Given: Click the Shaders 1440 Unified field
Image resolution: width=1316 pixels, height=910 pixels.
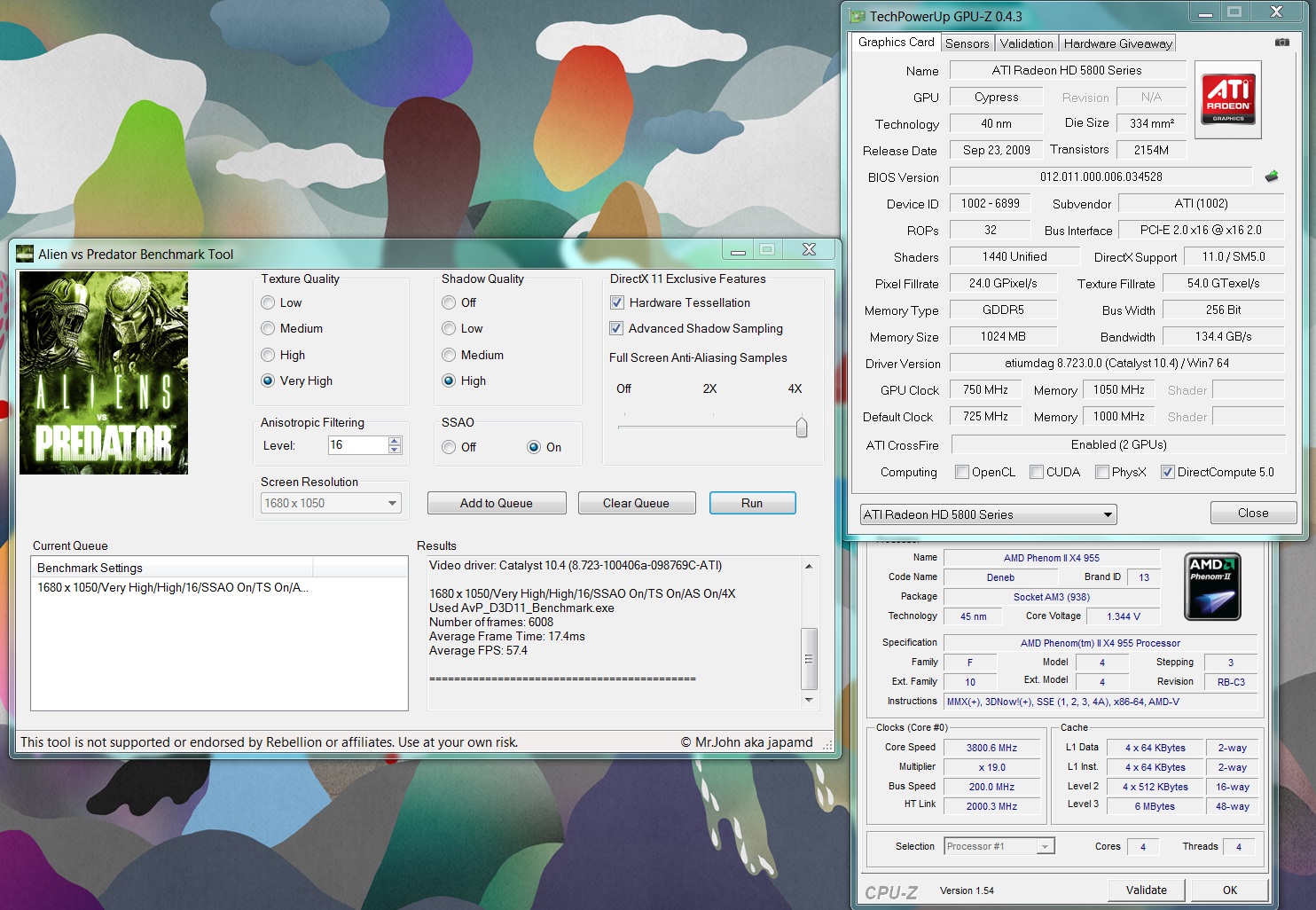Looking at the screenshot, I should [1014, 256].
